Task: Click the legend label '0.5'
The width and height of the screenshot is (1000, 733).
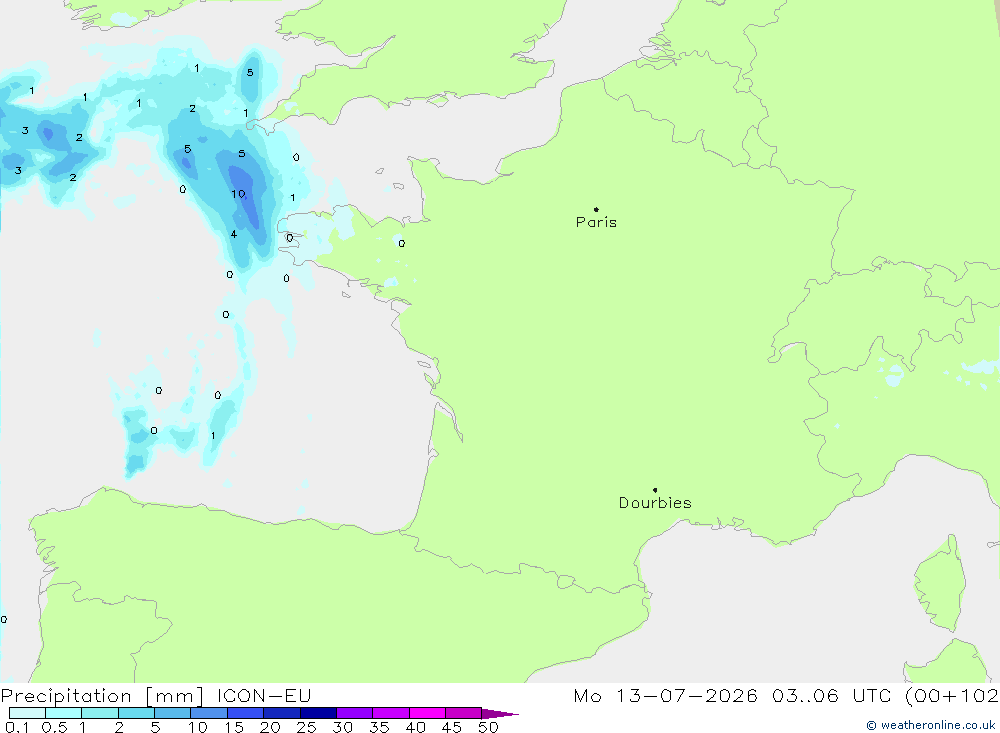Action: tap(54, 727)
